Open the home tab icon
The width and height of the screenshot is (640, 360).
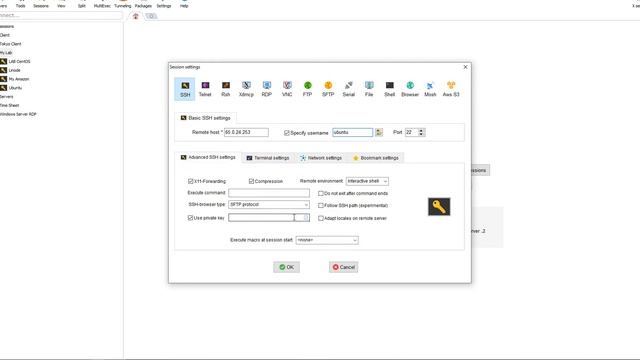coord(136,16)
